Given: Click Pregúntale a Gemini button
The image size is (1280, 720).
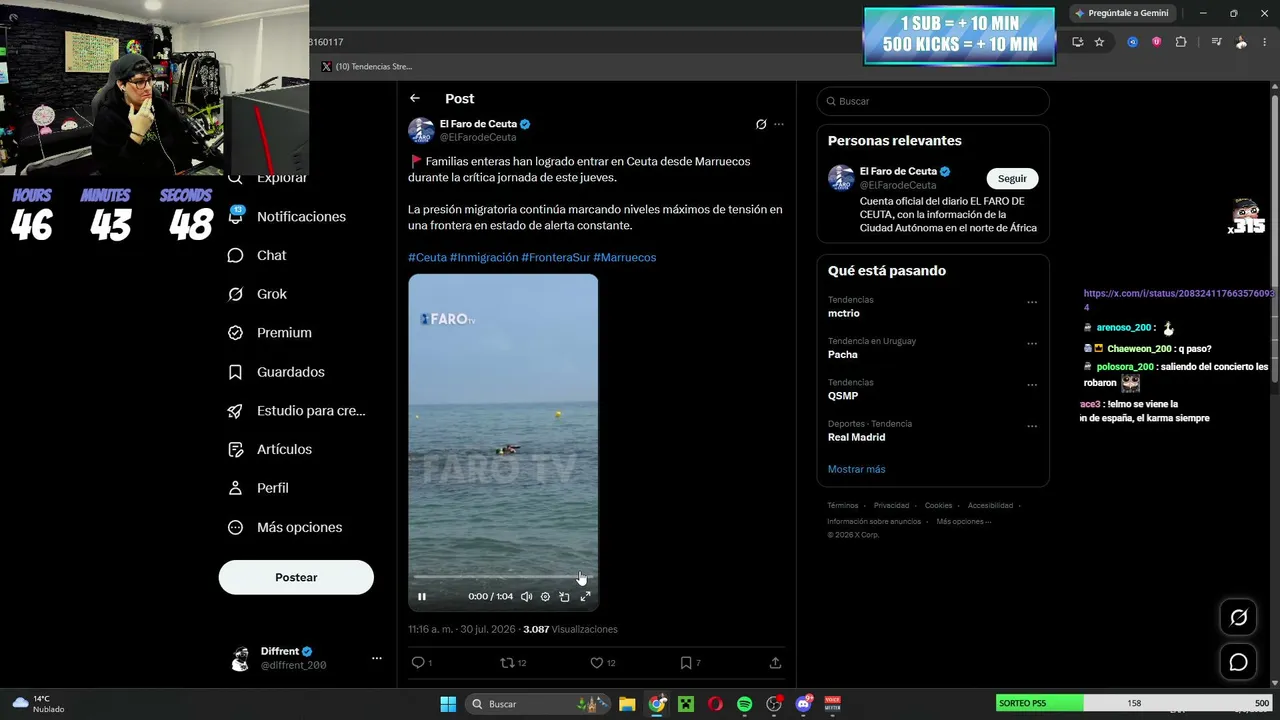Looking at the screenshot, I should coord(1122,13).
